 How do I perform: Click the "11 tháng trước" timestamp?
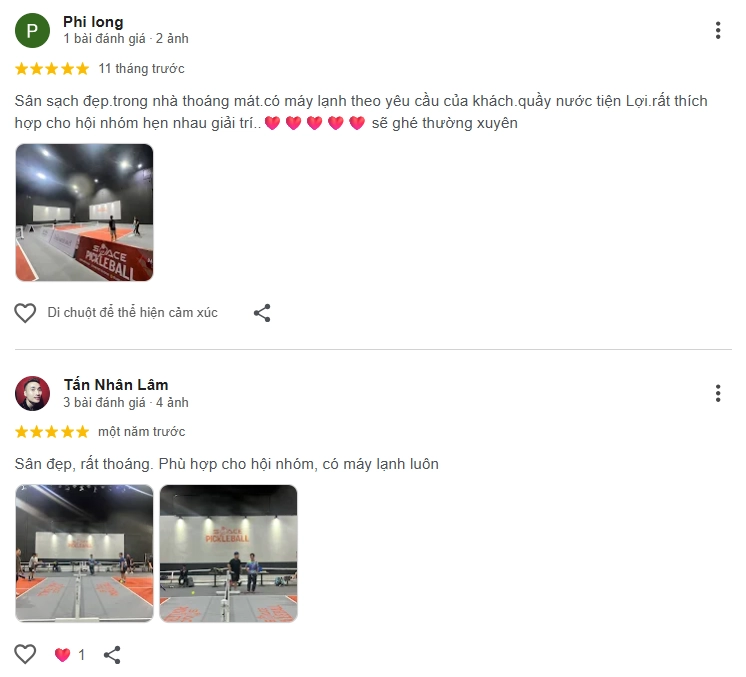tap(141, 69)
